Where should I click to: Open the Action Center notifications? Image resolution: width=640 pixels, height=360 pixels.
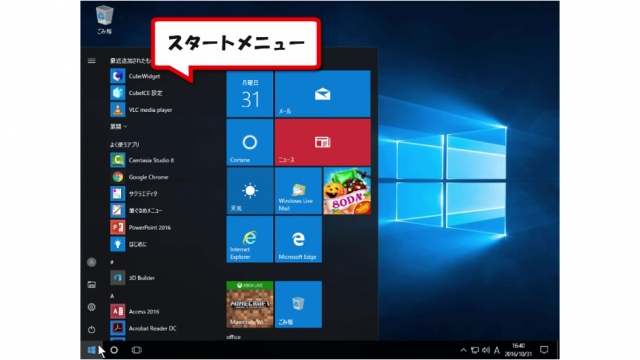pos(544,350)
